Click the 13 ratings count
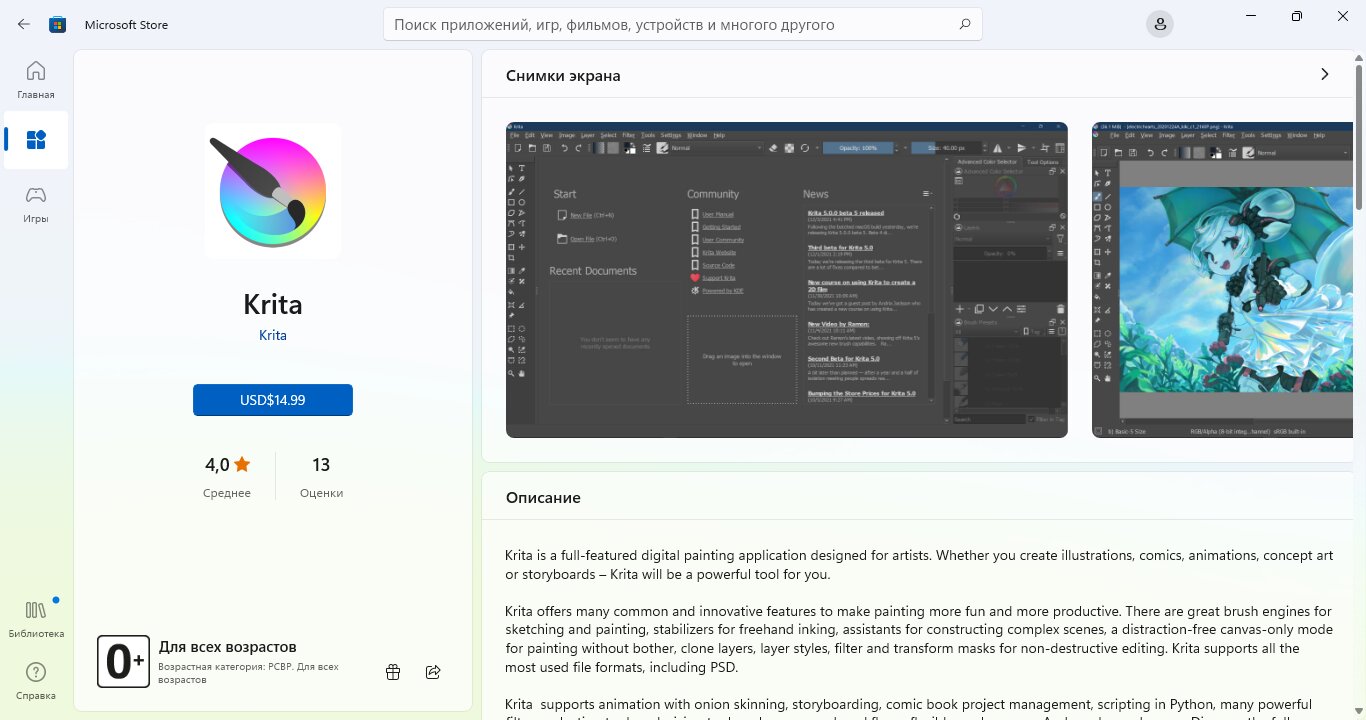The height and width of the screenshot is (720, 1366). tap(321, 464)
